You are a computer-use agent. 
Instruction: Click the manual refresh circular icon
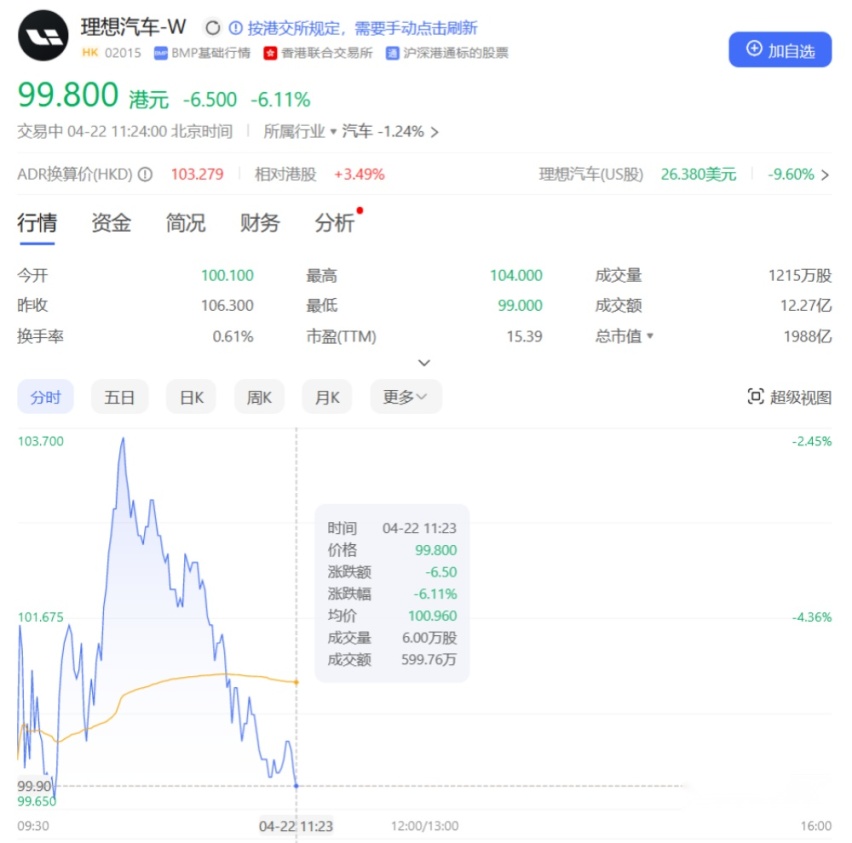click(x=212, y=28)
